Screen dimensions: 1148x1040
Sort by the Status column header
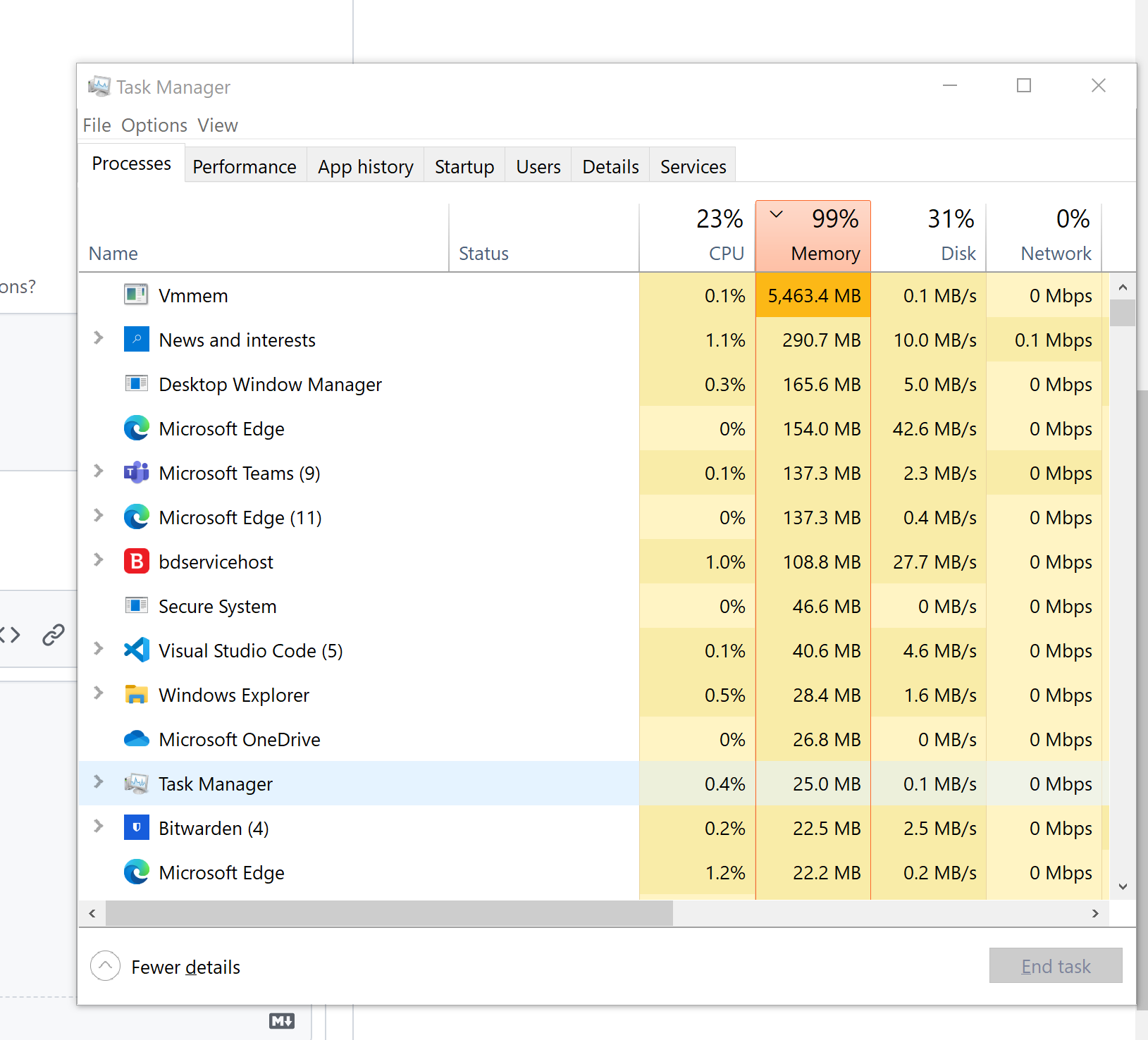(x=544, y=238)
